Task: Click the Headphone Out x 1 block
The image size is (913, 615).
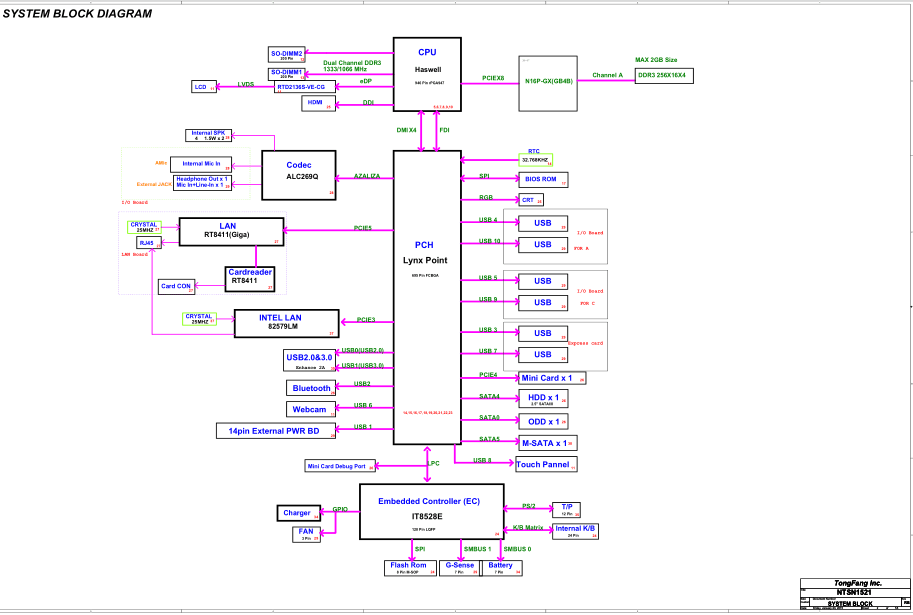Action: click(203, 182)
